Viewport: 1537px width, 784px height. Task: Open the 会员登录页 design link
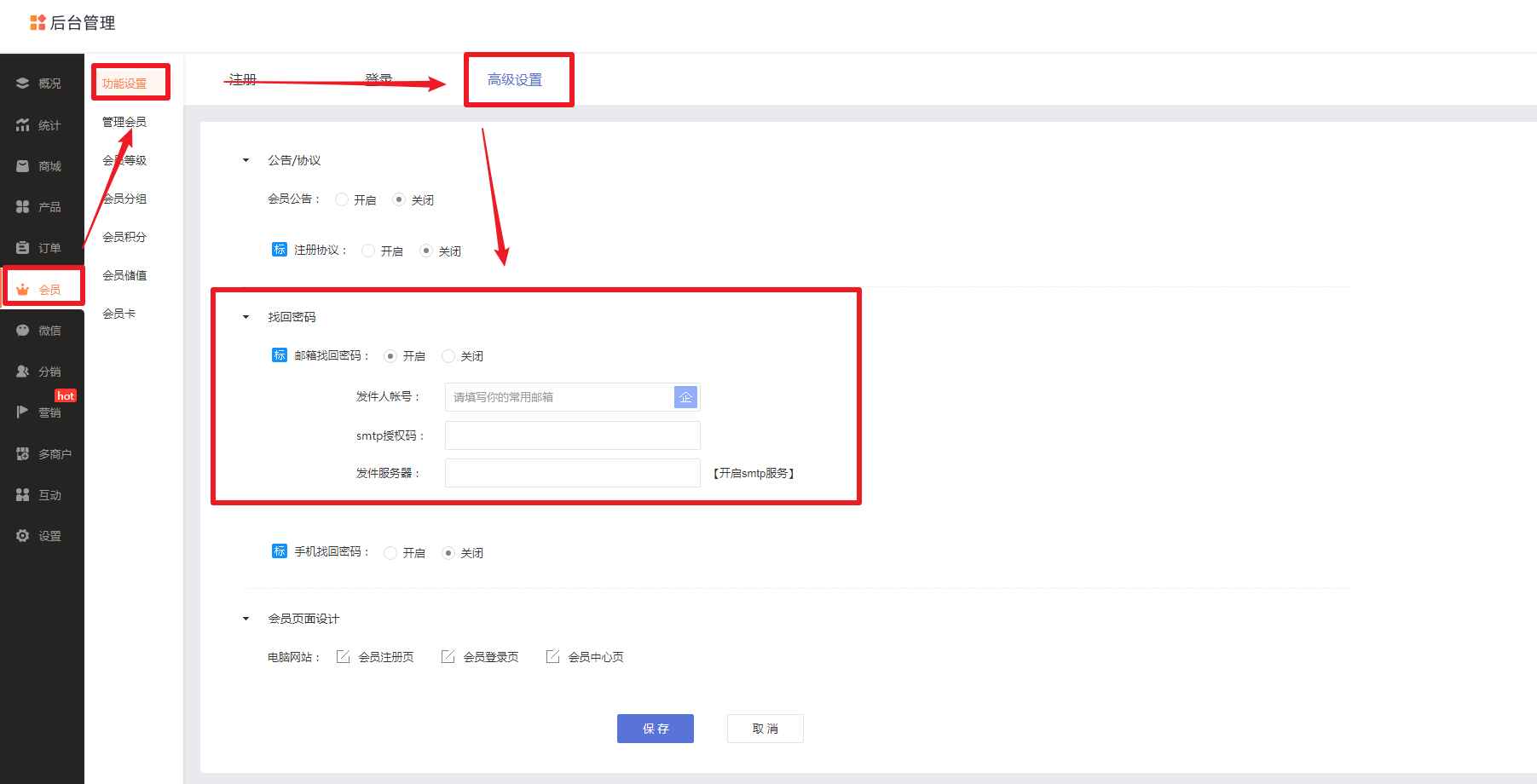491,657
